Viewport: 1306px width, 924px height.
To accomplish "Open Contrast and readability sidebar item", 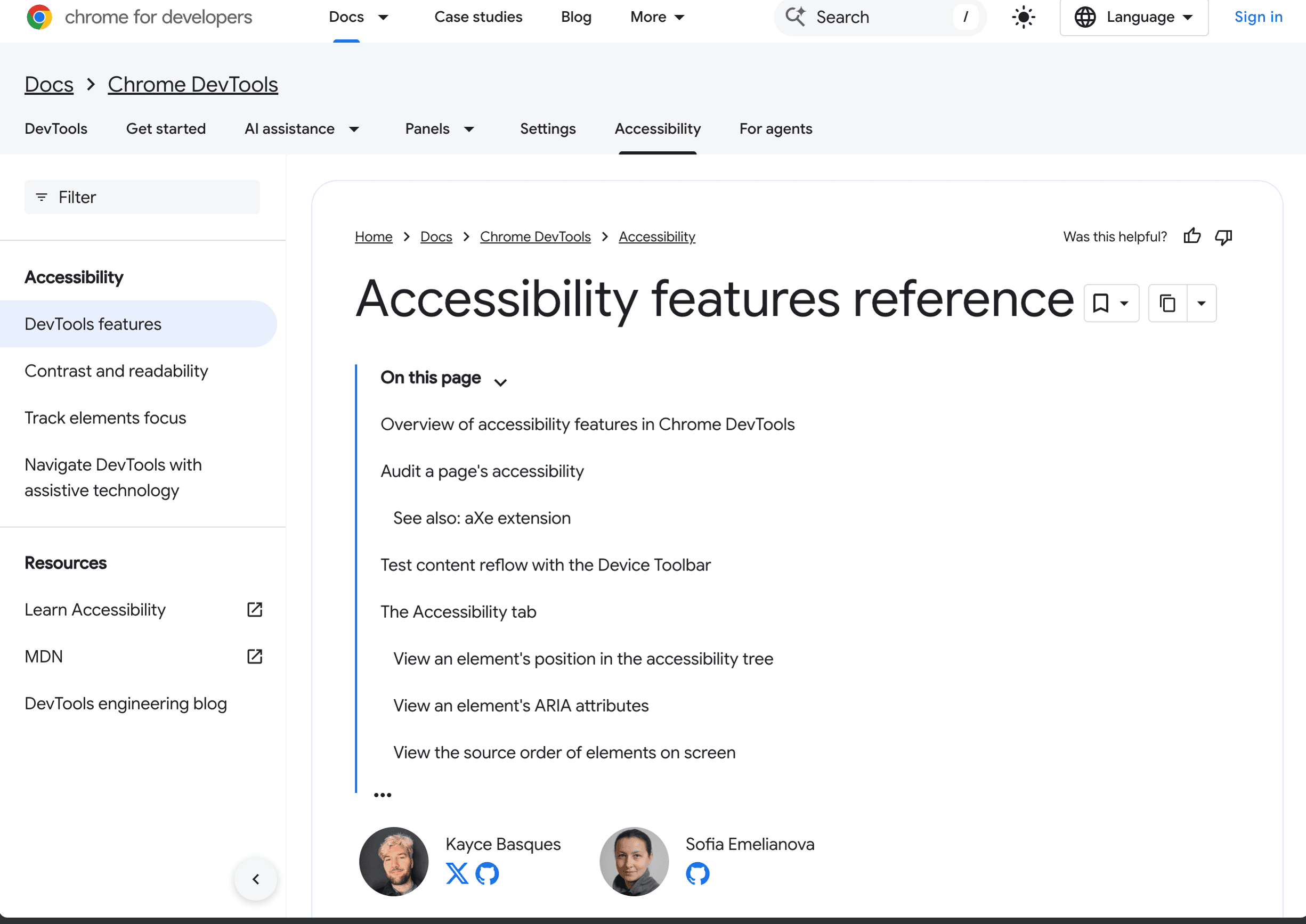I will (x=116, y=371).
